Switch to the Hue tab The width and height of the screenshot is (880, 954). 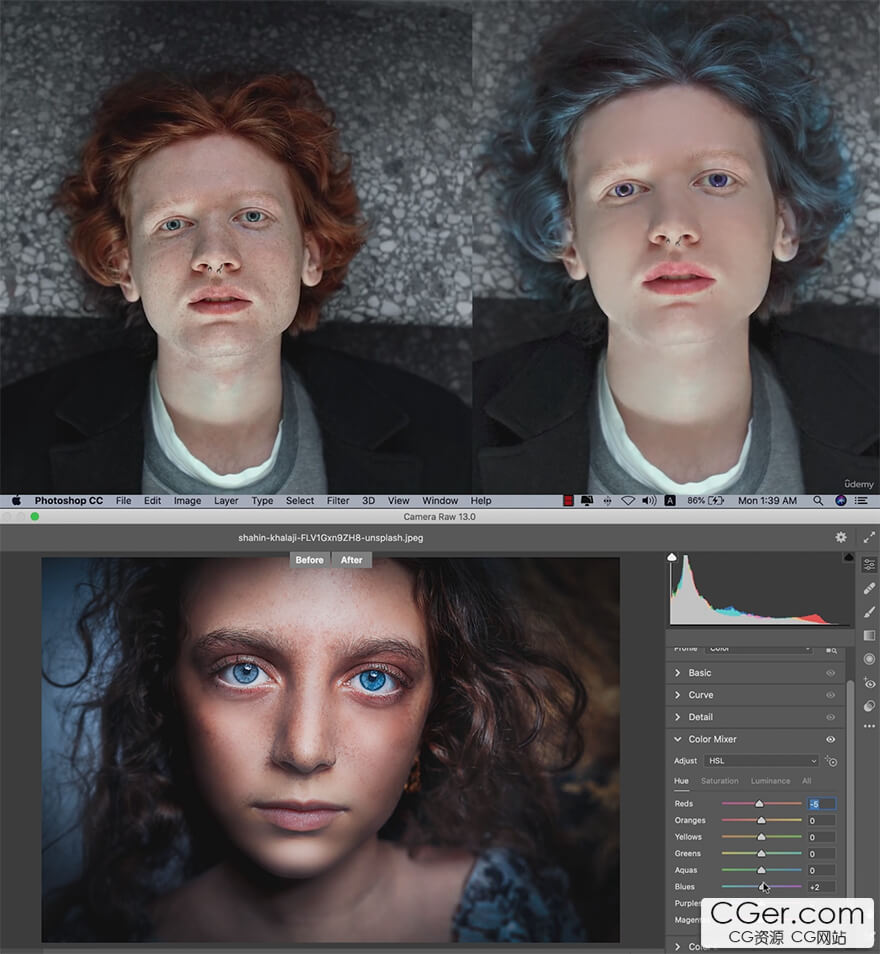coord(681,781)
